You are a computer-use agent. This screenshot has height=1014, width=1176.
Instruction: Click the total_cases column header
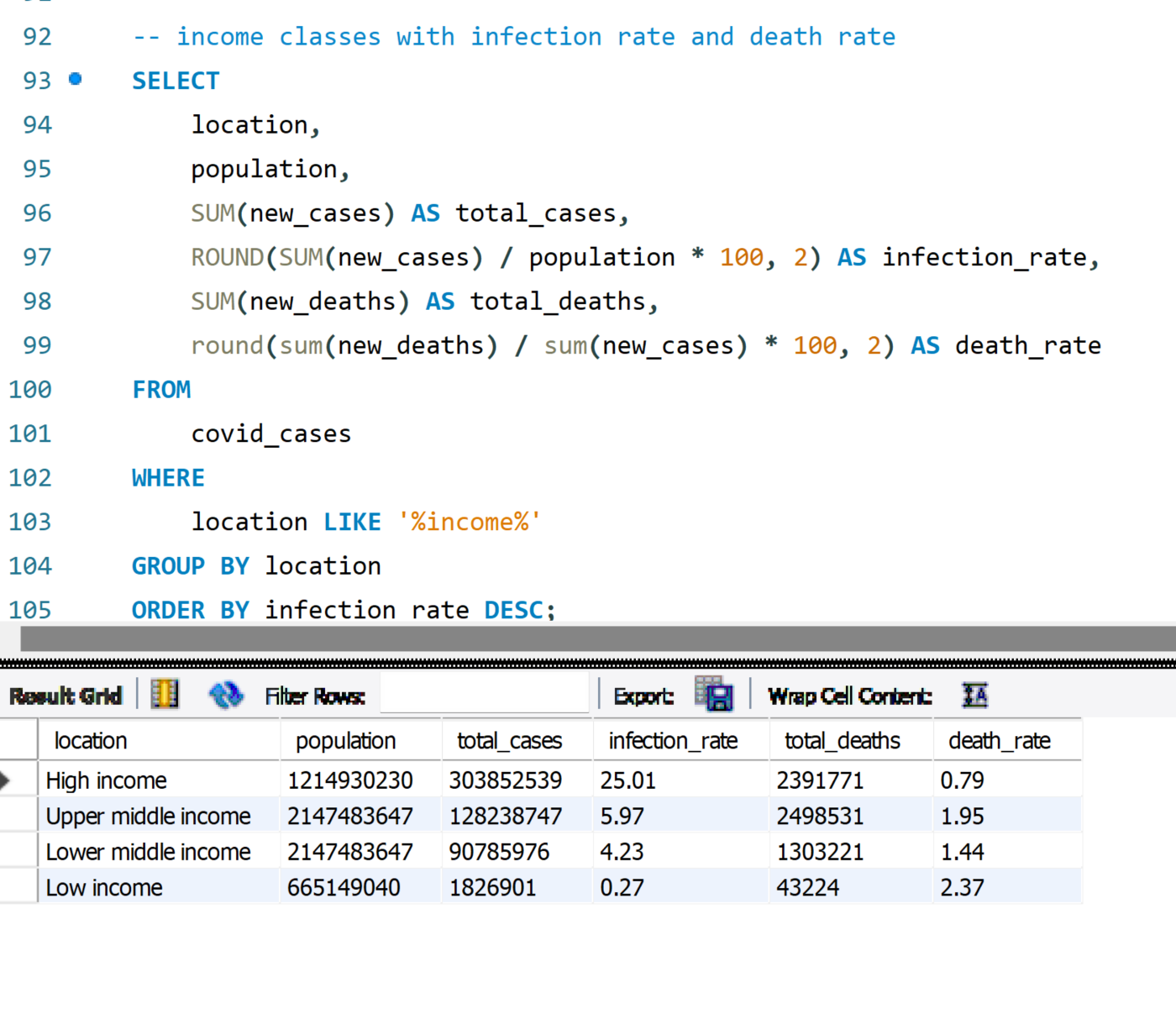click(x=509, y=740)
